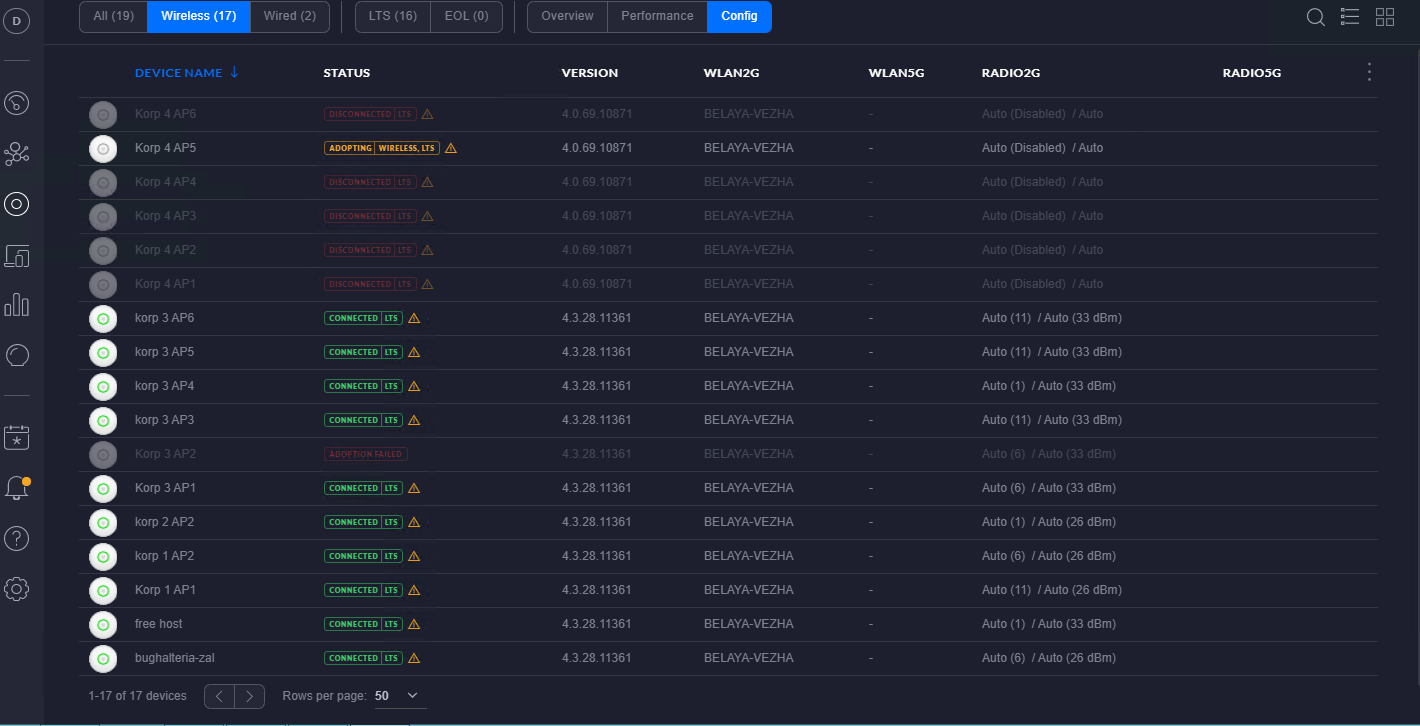Viewport: 1420px width, 726px height.
Task: Open the Devices section in sidebar
Action: (x=17, y=205)
